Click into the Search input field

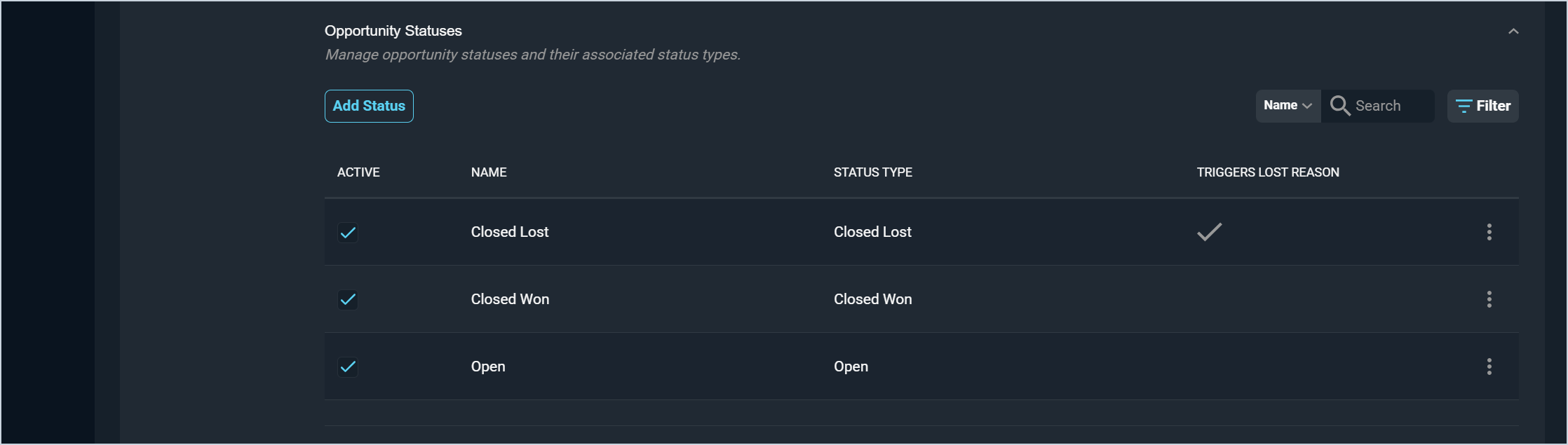point(1391,106)
